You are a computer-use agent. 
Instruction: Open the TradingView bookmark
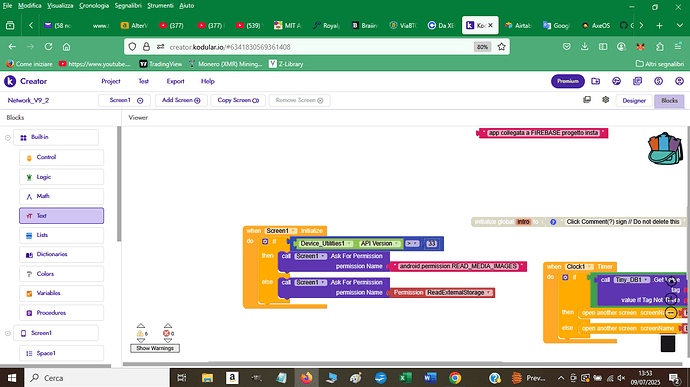(161, 64)
